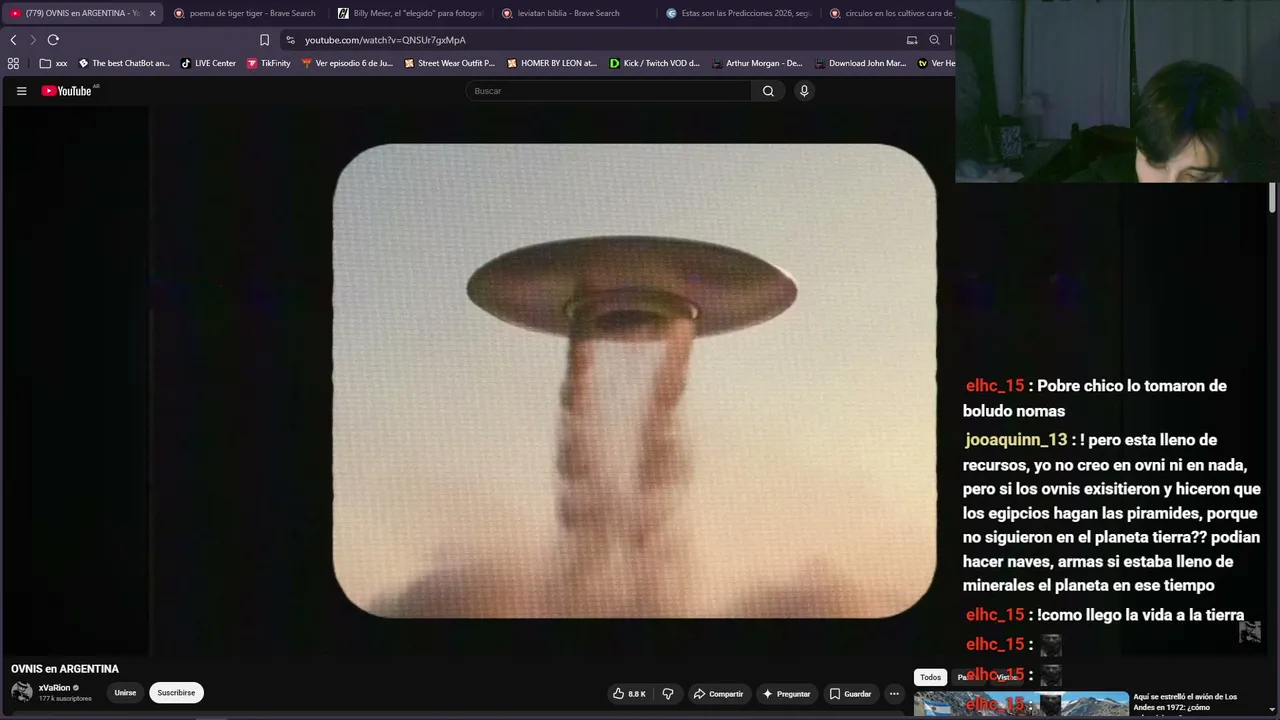The height and width of the screenshot is (720, 1280).
Task: Open LIVE Center bookmark
Action: click(208, 63)
